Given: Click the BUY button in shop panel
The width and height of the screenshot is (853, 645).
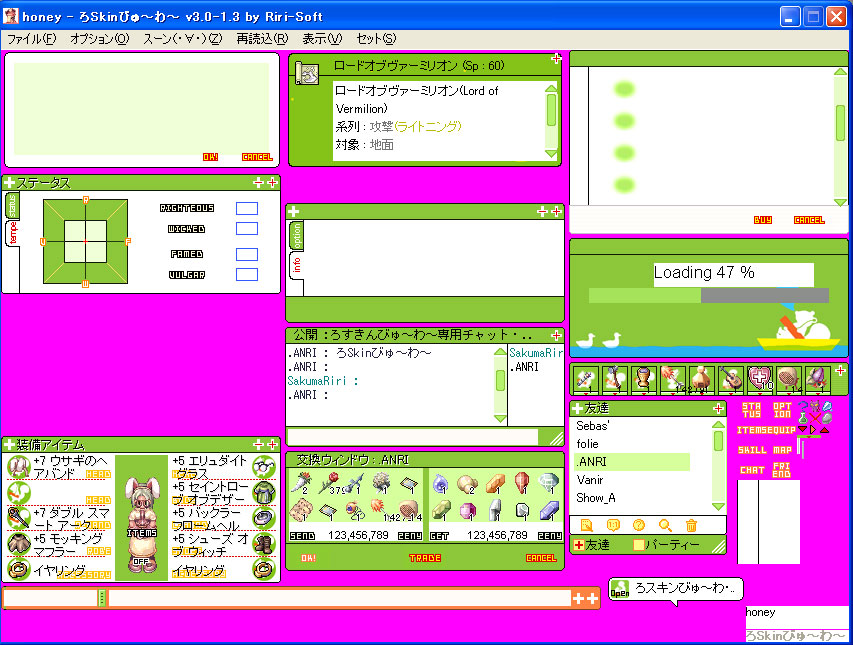Looking at the screenshot, I should point(763,220).
